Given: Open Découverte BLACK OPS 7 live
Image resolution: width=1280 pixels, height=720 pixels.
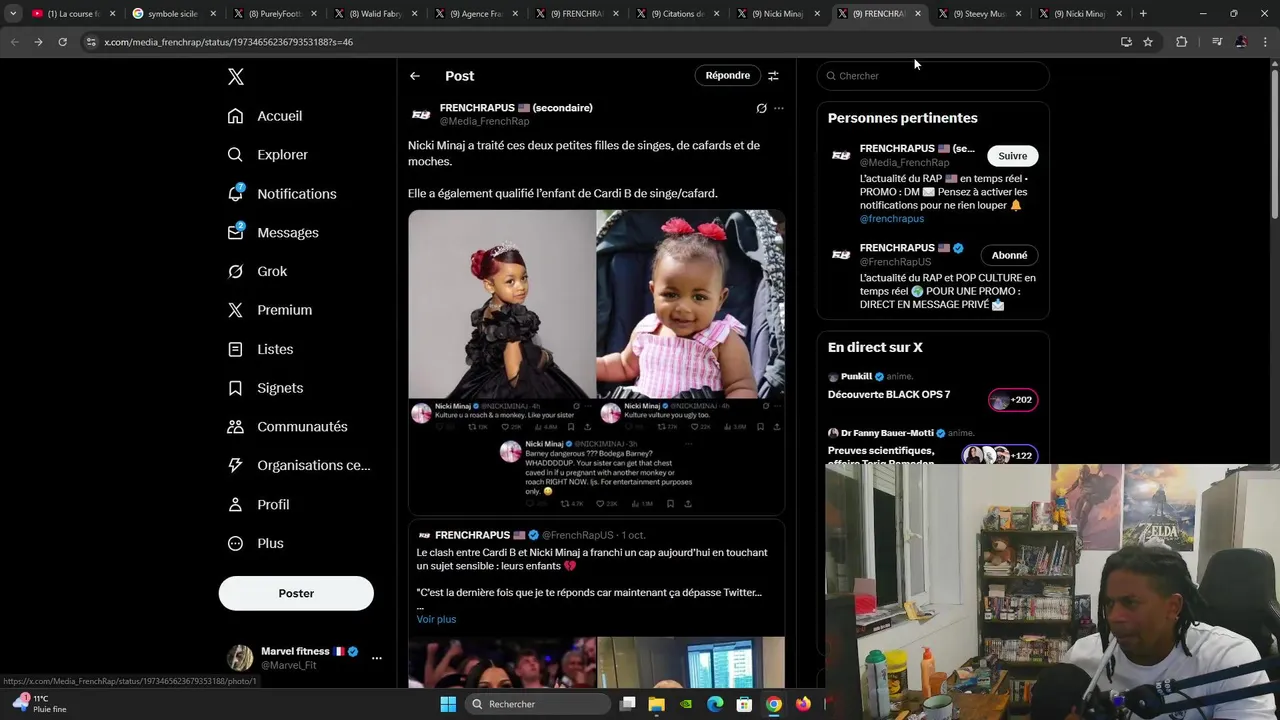Looking at the screenshot, I should click(x=889, y=395).
